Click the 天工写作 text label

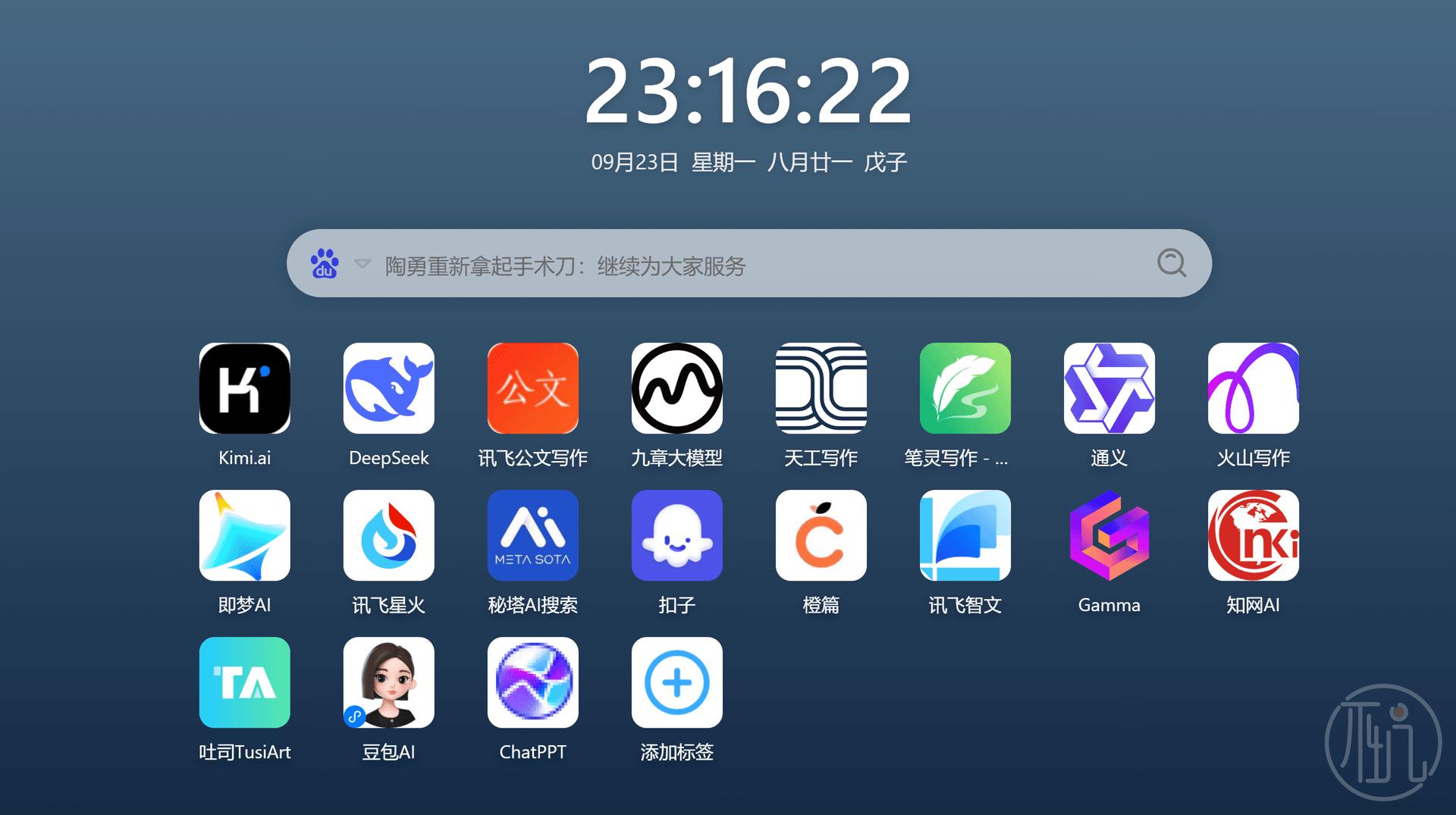click(821, 458)
